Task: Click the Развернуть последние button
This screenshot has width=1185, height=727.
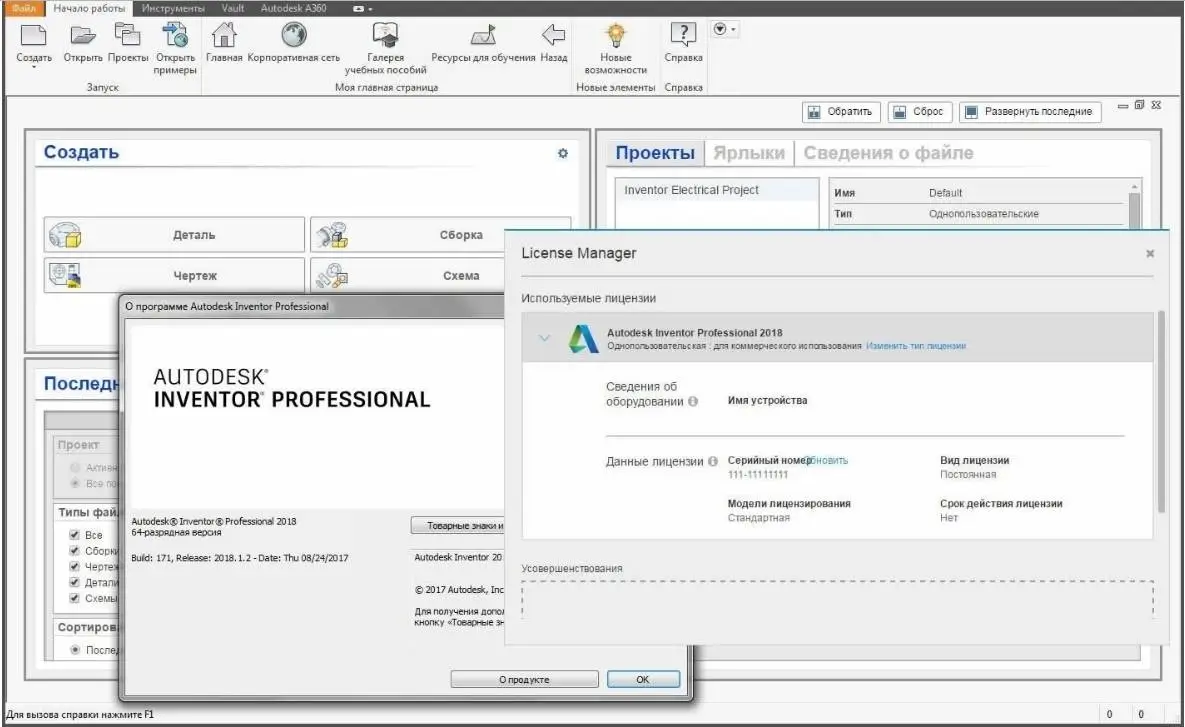Action: click(x=1030, y=112)
